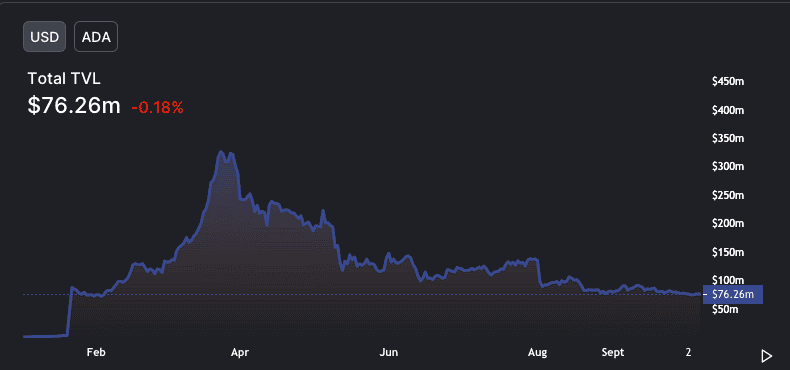Click the $250m y-axis label
The width and height of the screenshot is (790, 370).
coord(728,195)
